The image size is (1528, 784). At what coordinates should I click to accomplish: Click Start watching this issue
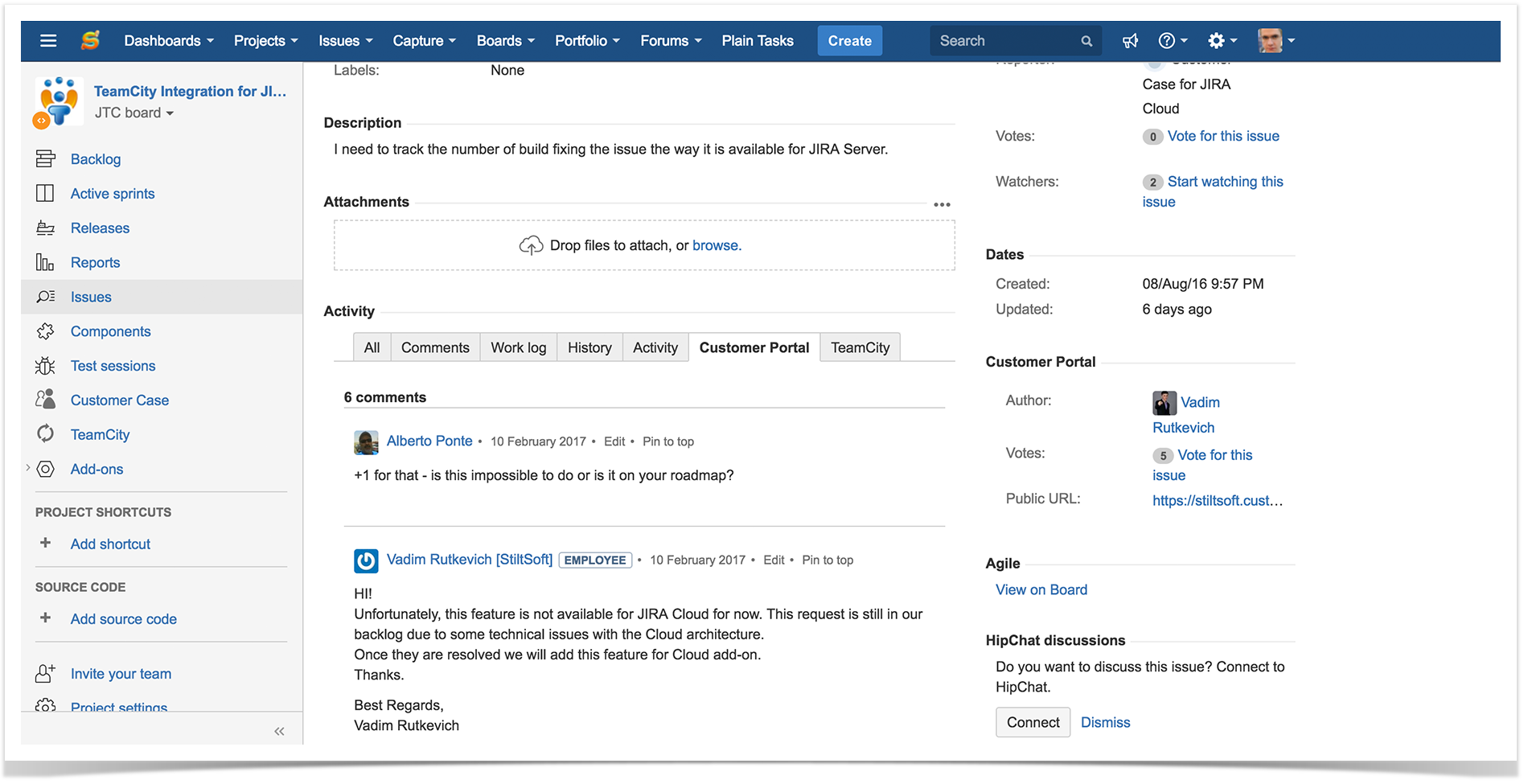tap(1213, 191)
